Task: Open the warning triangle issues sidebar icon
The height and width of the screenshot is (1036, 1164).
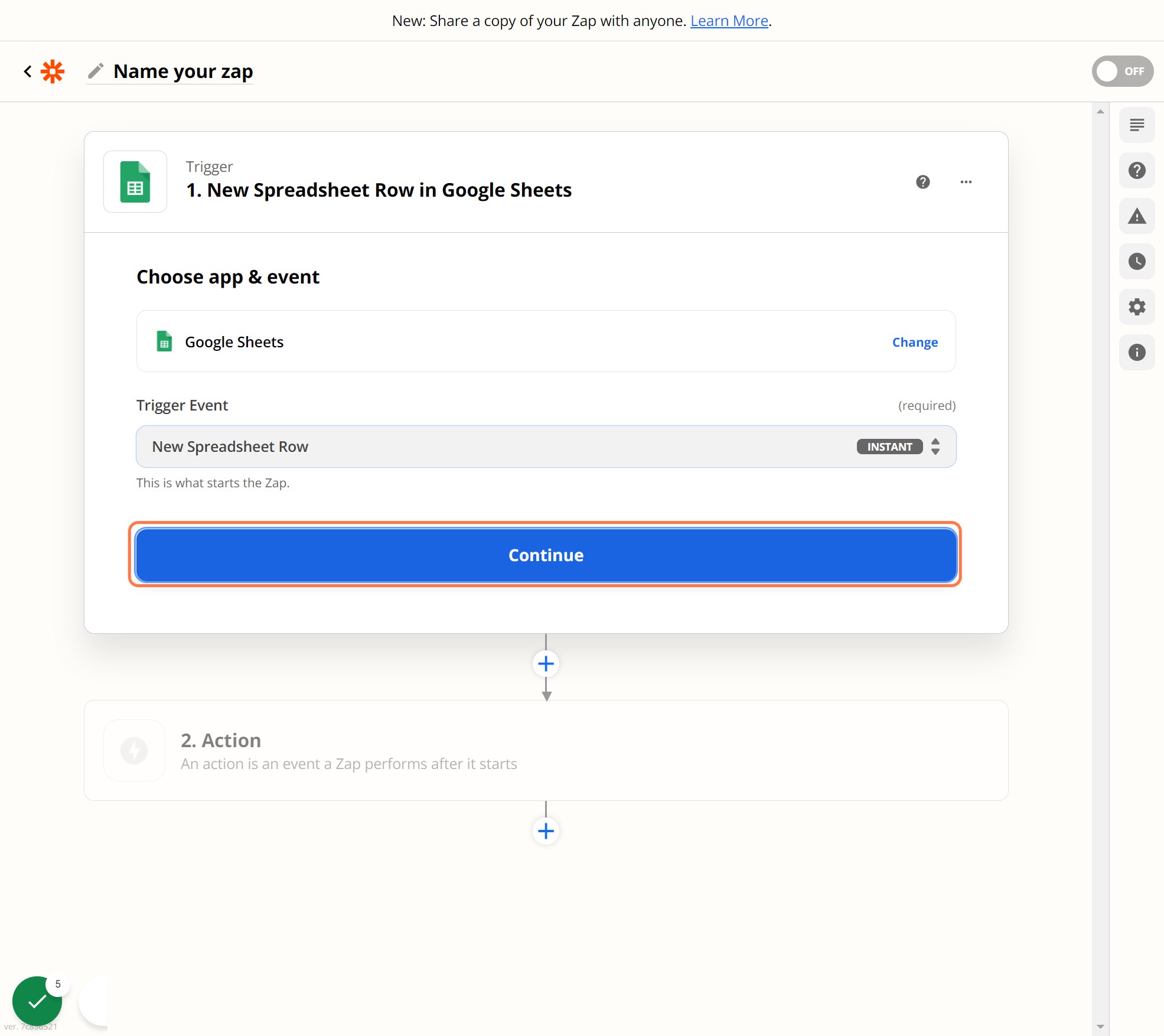Action: 1137,216
